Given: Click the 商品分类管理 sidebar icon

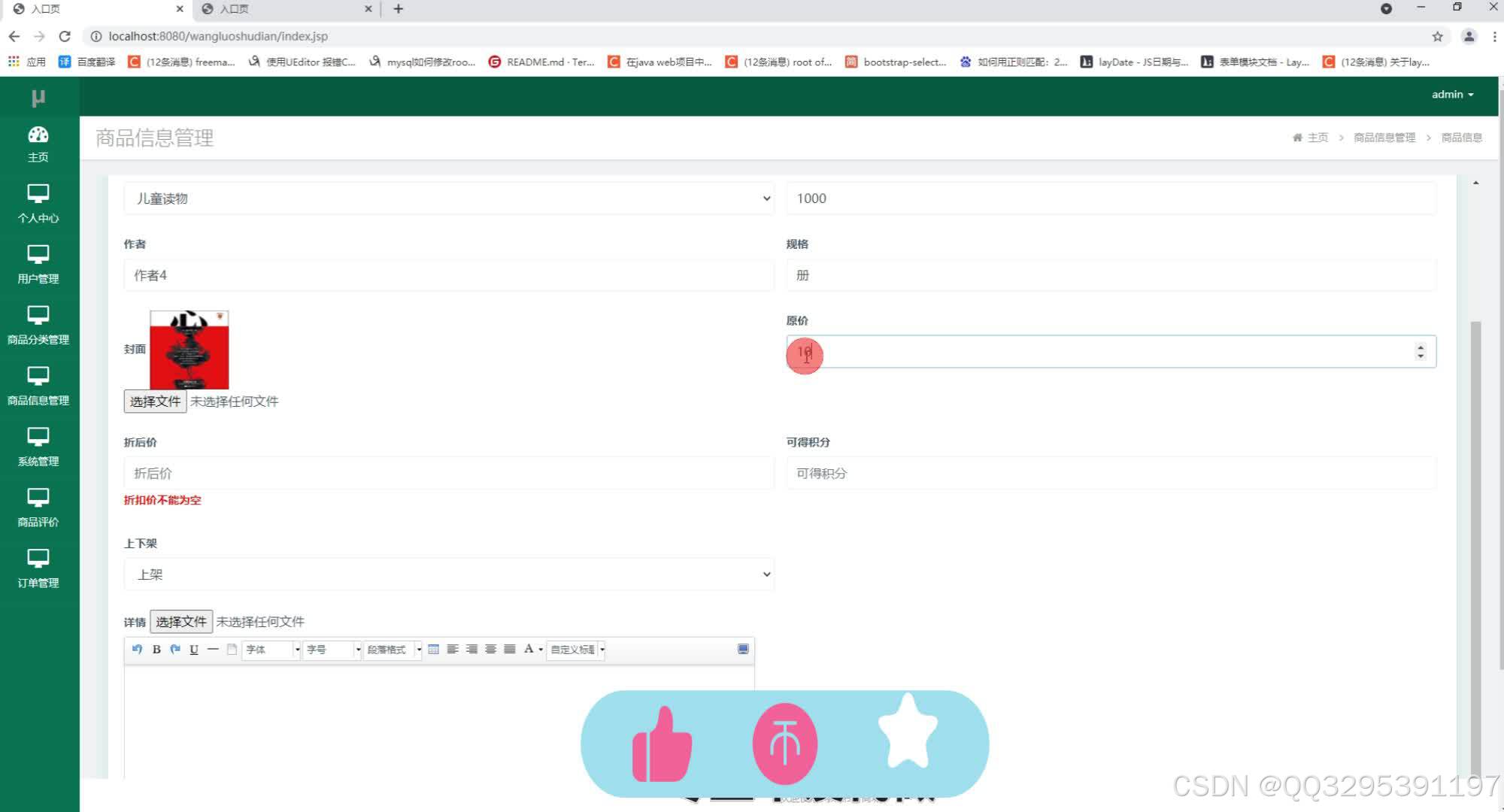Looking at the screenshot, I should point(39,325).
